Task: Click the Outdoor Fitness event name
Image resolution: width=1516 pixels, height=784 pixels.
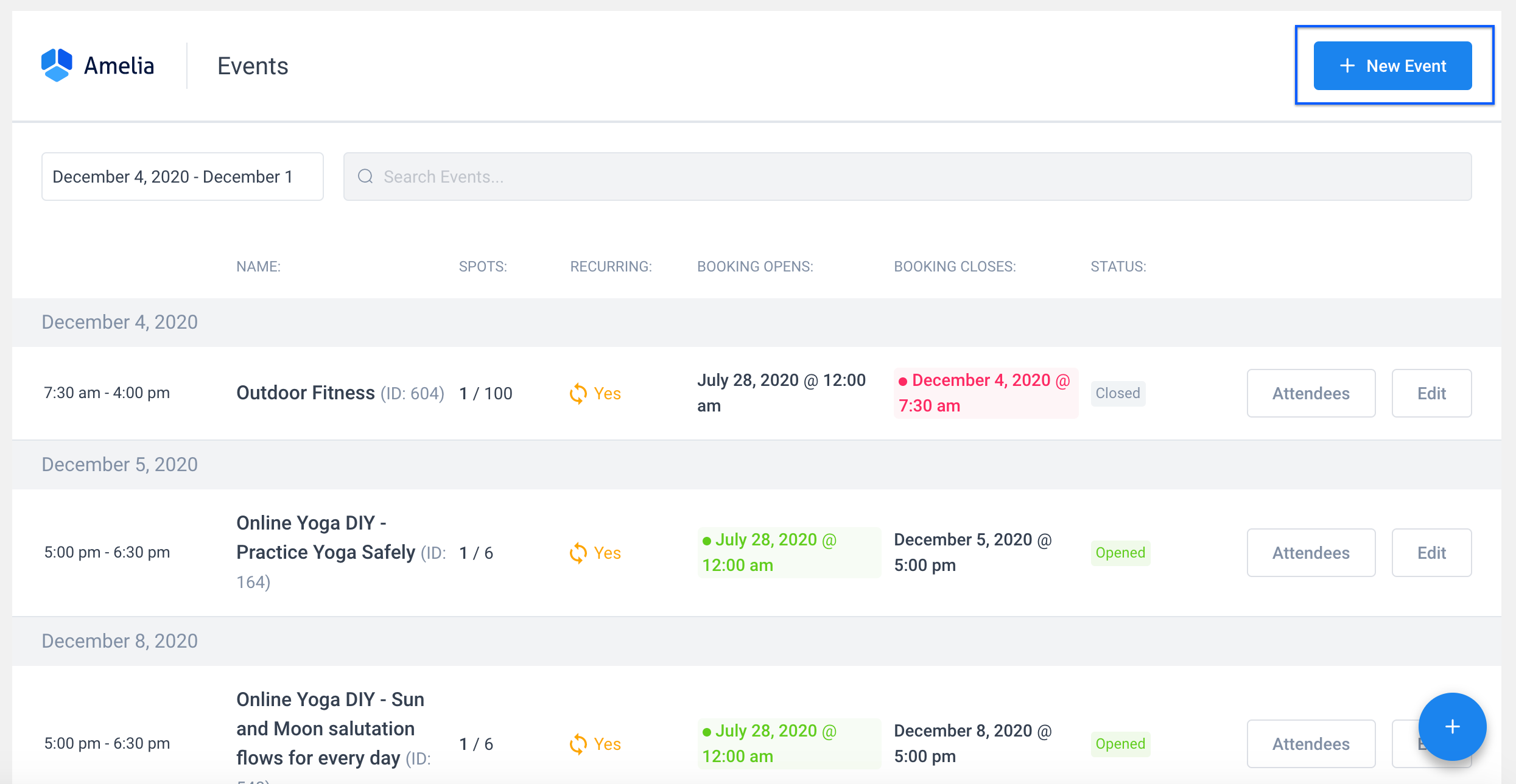Action: tap(306, 393)
